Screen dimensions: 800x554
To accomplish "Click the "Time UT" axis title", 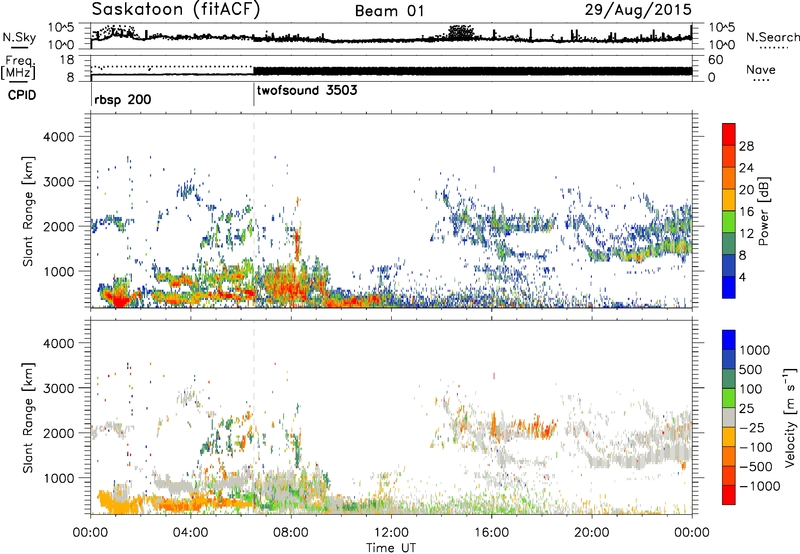I will coord(391,548).
